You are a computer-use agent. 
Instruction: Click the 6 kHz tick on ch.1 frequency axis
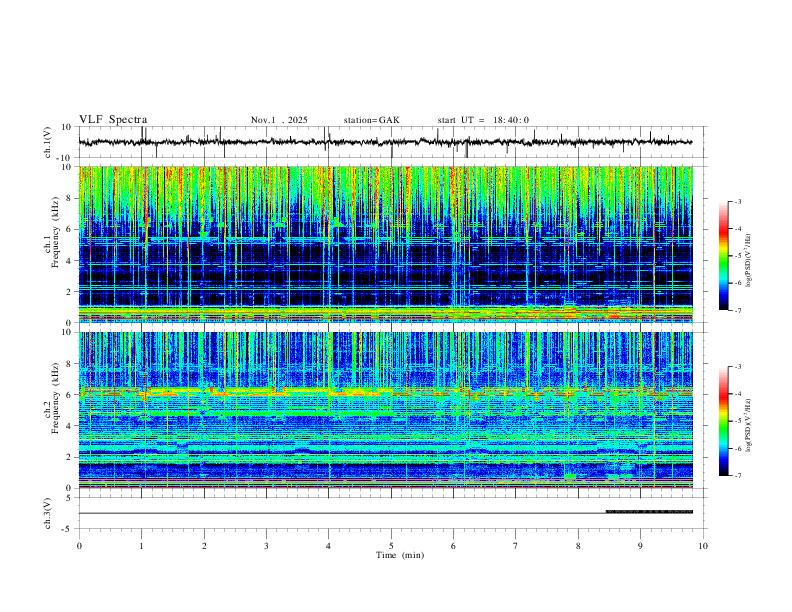(69, 230)
